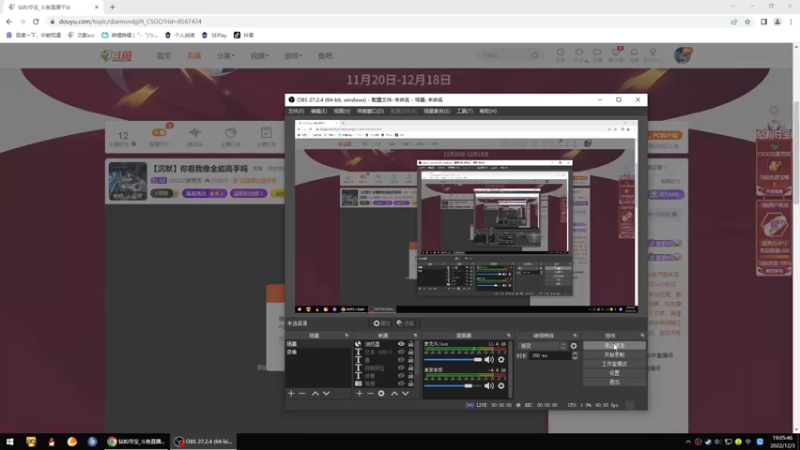Move the scene up in the 场景 panel
This screenshot has height=450, width=800.
coord(315,393)
